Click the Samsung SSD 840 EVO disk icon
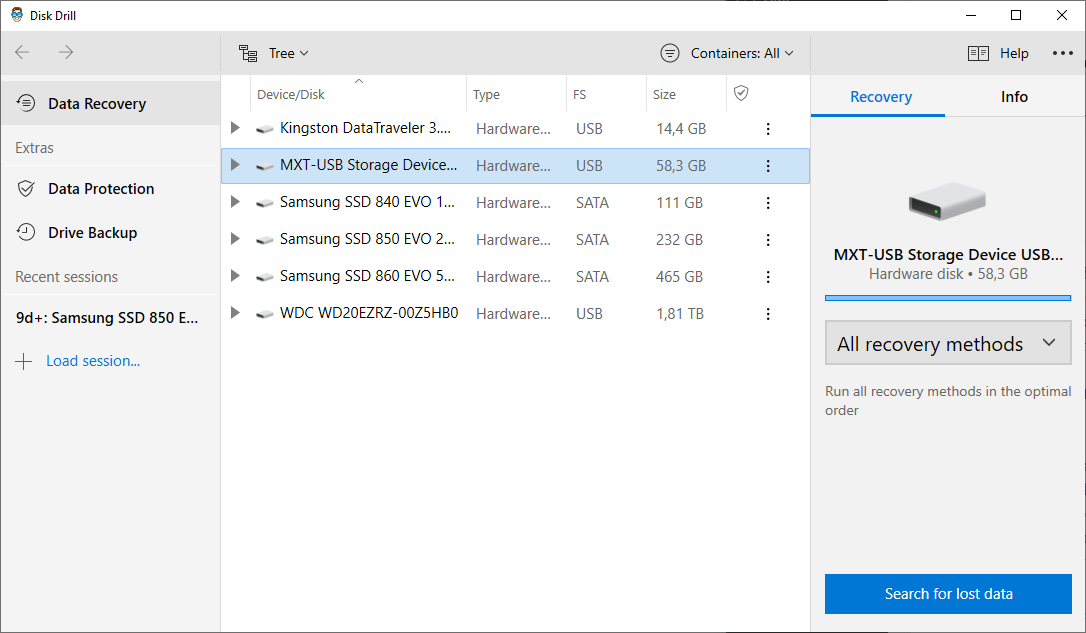Viewport: 1086px width, 633px height. (x=264, y=204)
